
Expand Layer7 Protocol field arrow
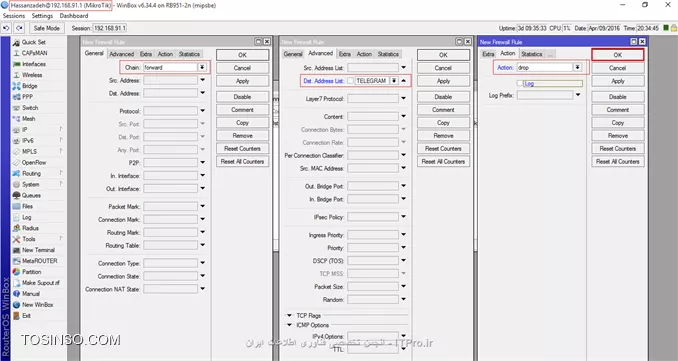(x=403, y=99)
